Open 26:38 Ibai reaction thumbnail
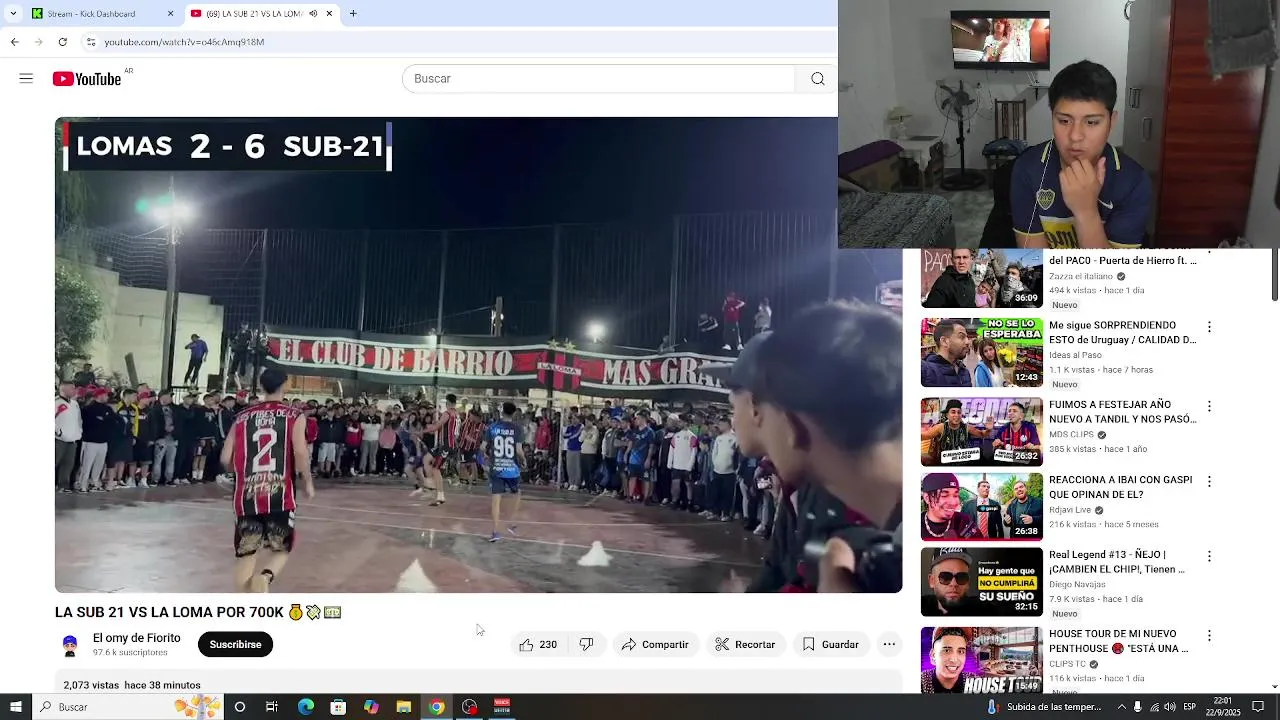The image size is (1280, 720). (x=981, y=507)
